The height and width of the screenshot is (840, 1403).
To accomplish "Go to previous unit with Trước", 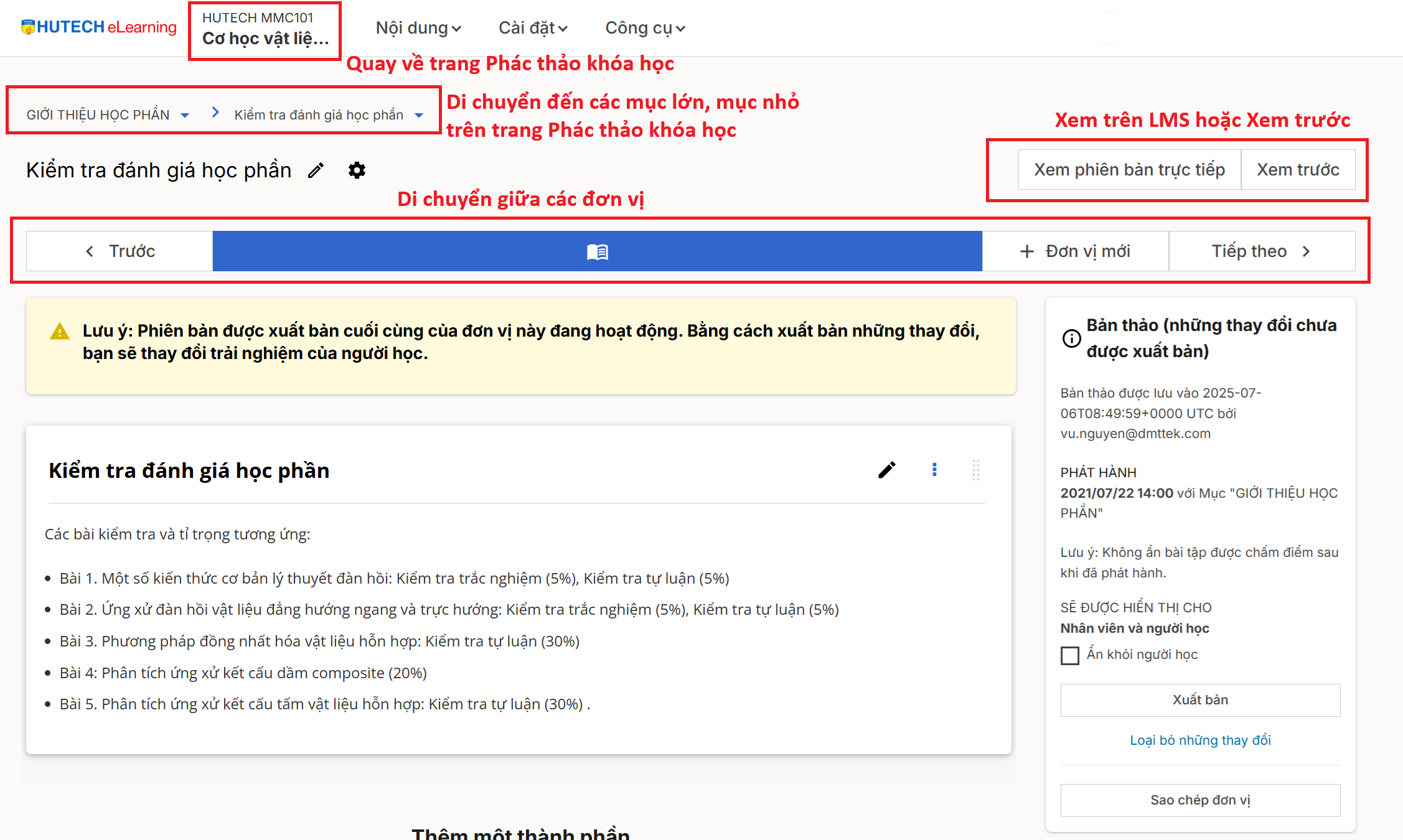I will [120, 251].
